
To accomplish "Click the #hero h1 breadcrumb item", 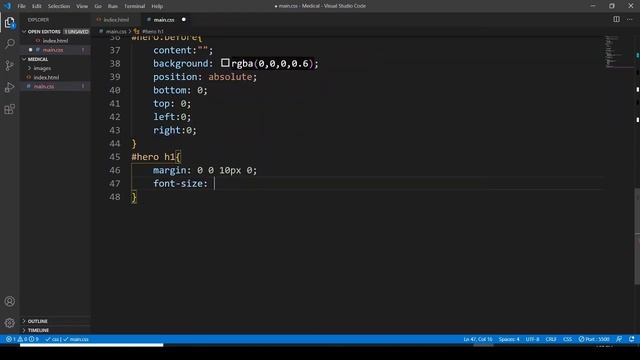I will pos(153,31).
